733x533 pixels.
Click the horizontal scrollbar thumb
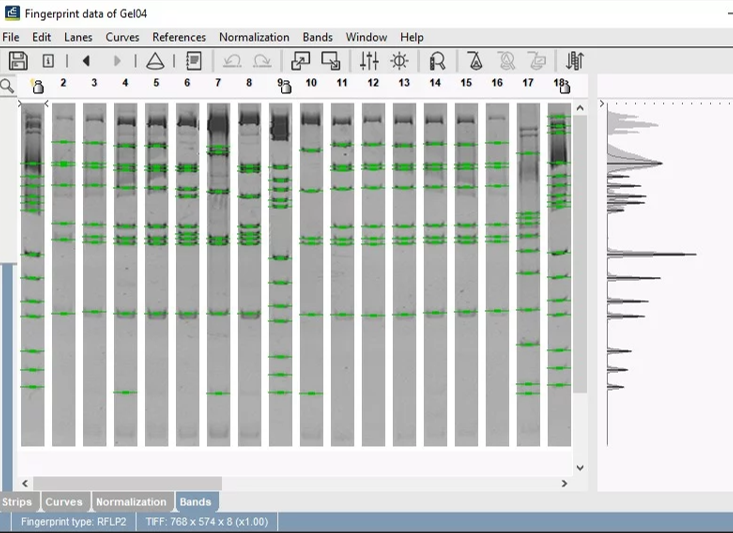tap(127, 483)
